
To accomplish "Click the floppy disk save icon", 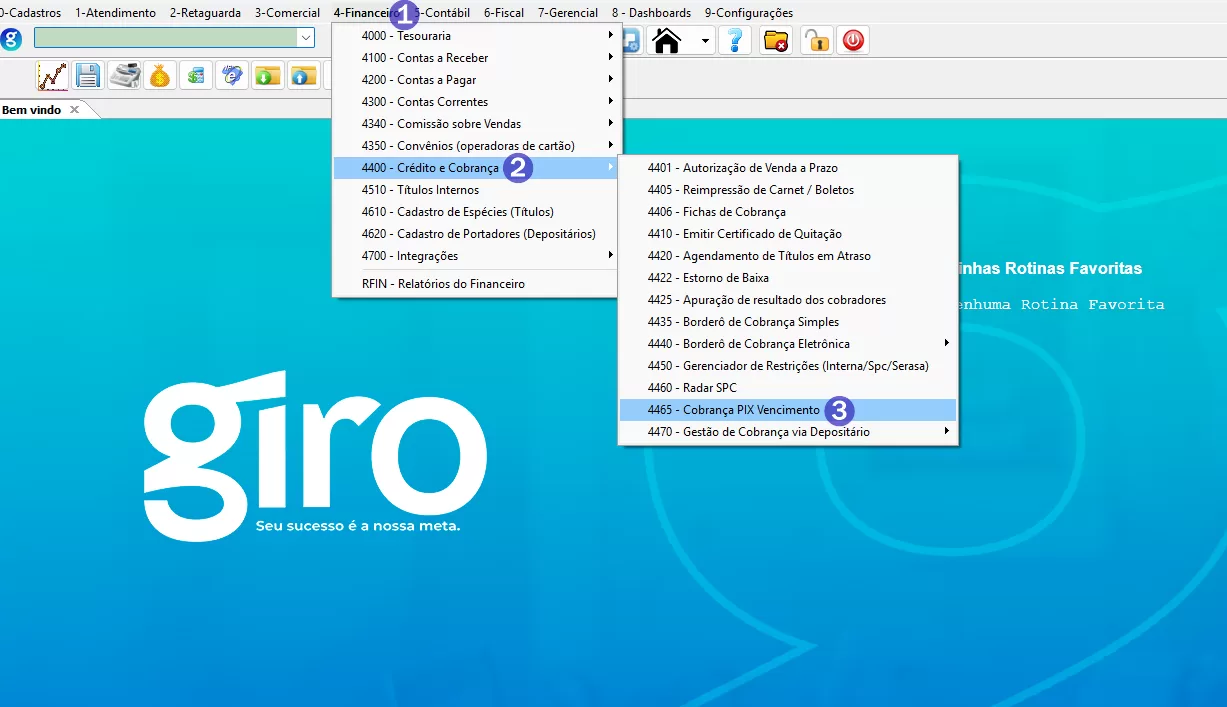I will 88,76.
